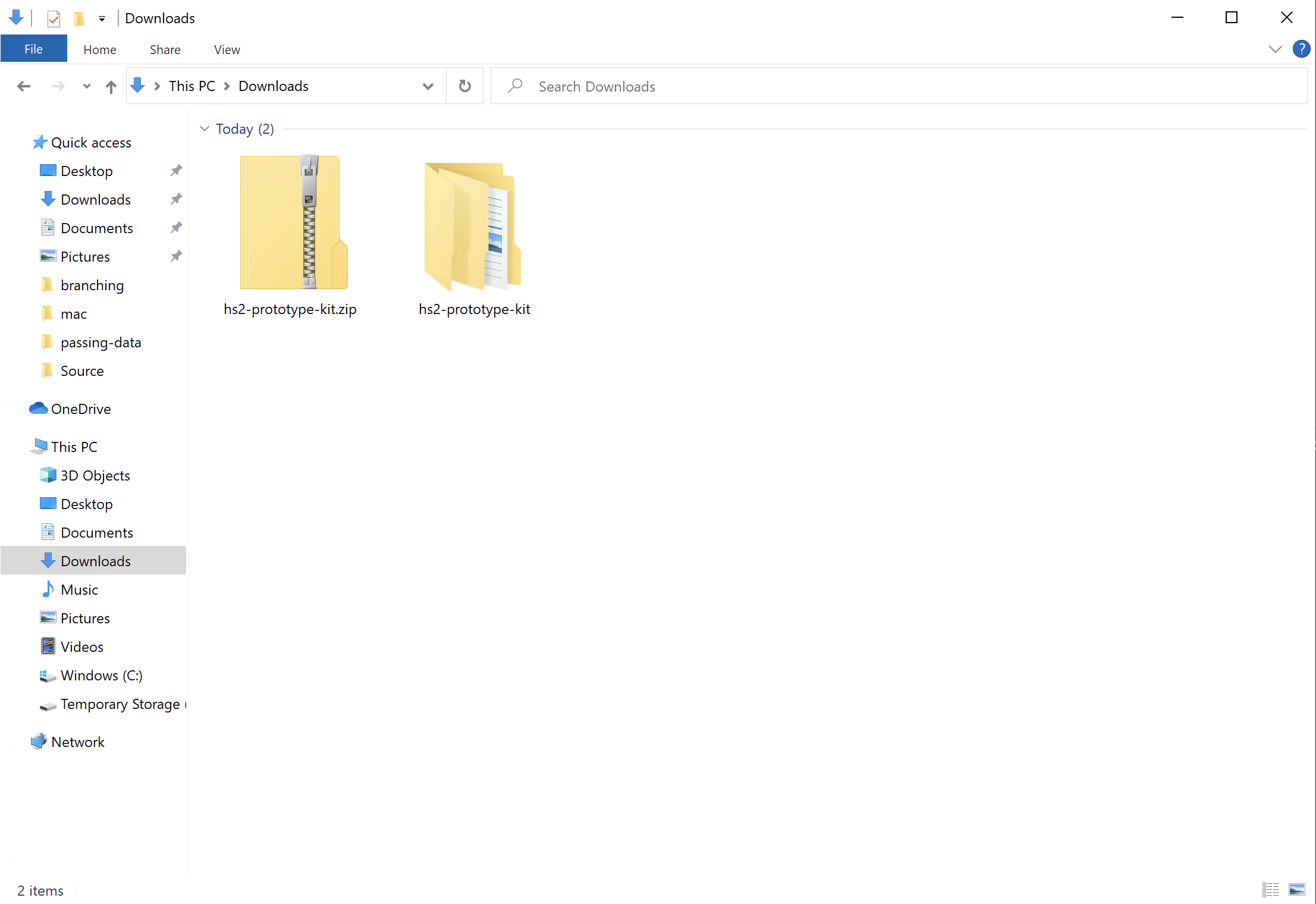1316x904 pixels.
Task: Navigate back using the back arrow
Action: point(24,86)
